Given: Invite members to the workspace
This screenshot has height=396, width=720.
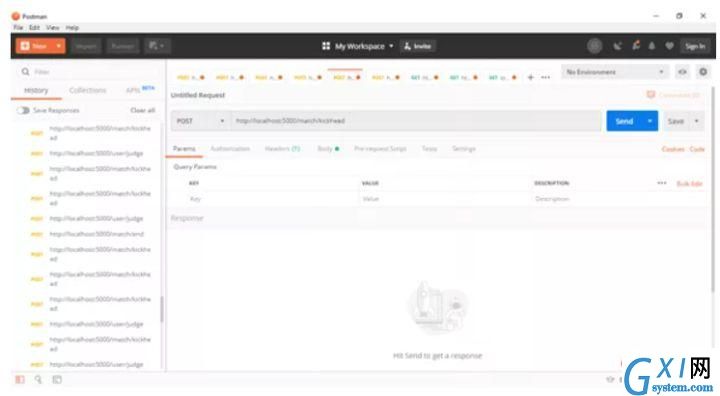Looking at the screenshot, I should click(418, 46).
